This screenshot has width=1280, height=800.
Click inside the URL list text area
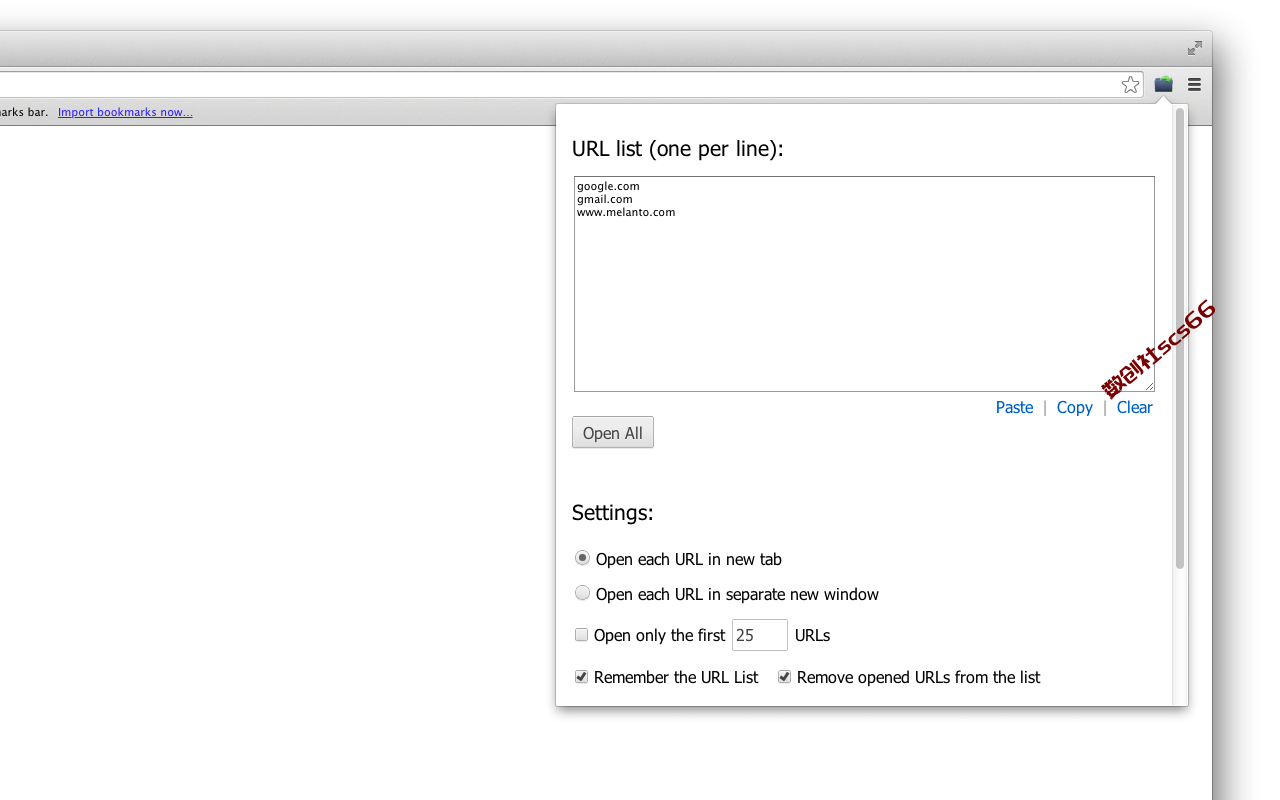864,284
